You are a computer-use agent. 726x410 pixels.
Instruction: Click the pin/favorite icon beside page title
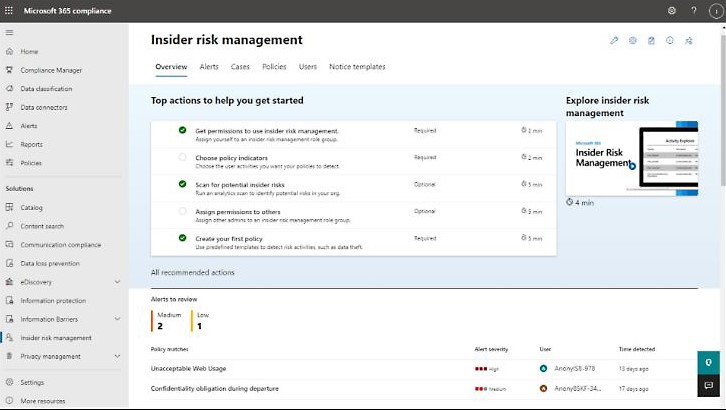point(688,40)
